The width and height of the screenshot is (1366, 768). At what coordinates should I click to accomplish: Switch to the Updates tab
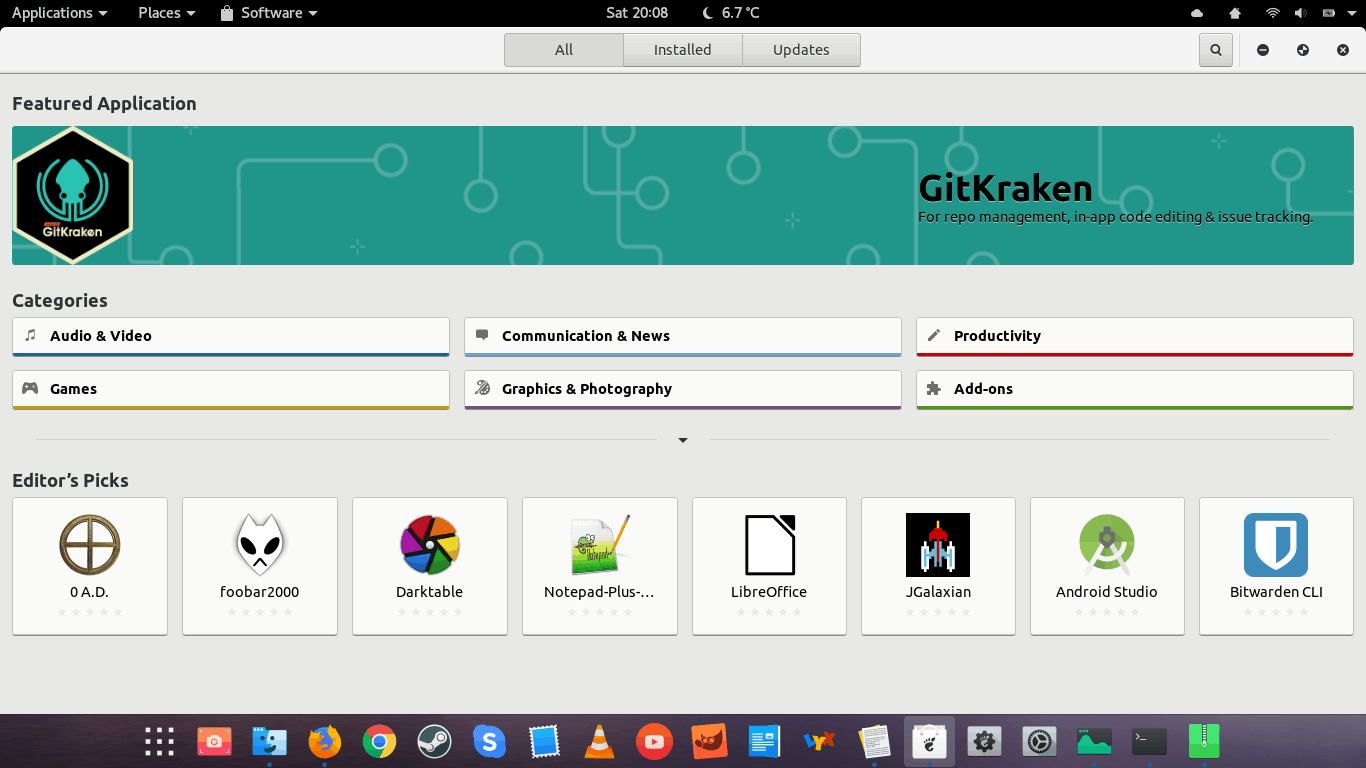click(x=801, y=50)
